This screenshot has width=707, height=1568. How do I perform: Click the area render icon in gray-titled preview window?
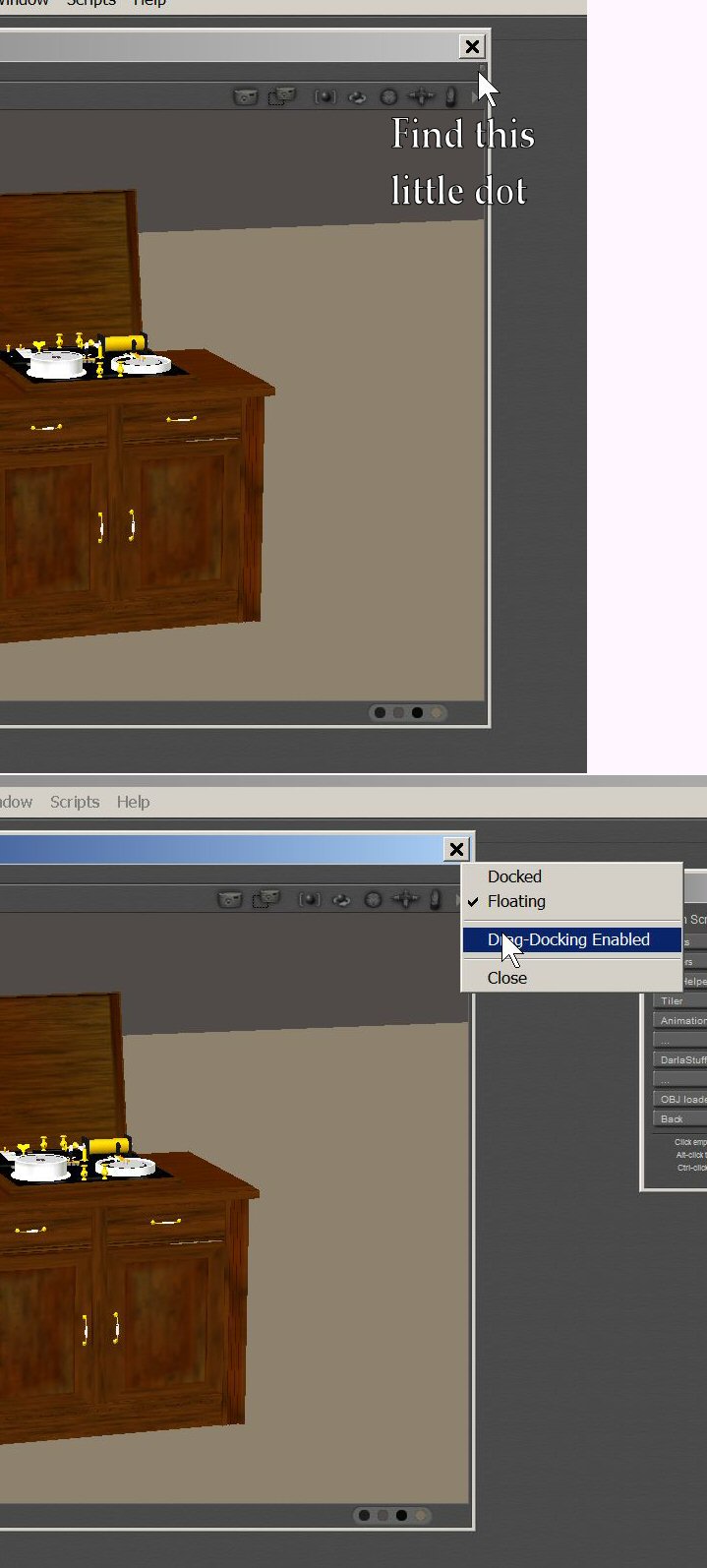coord(282,96)
